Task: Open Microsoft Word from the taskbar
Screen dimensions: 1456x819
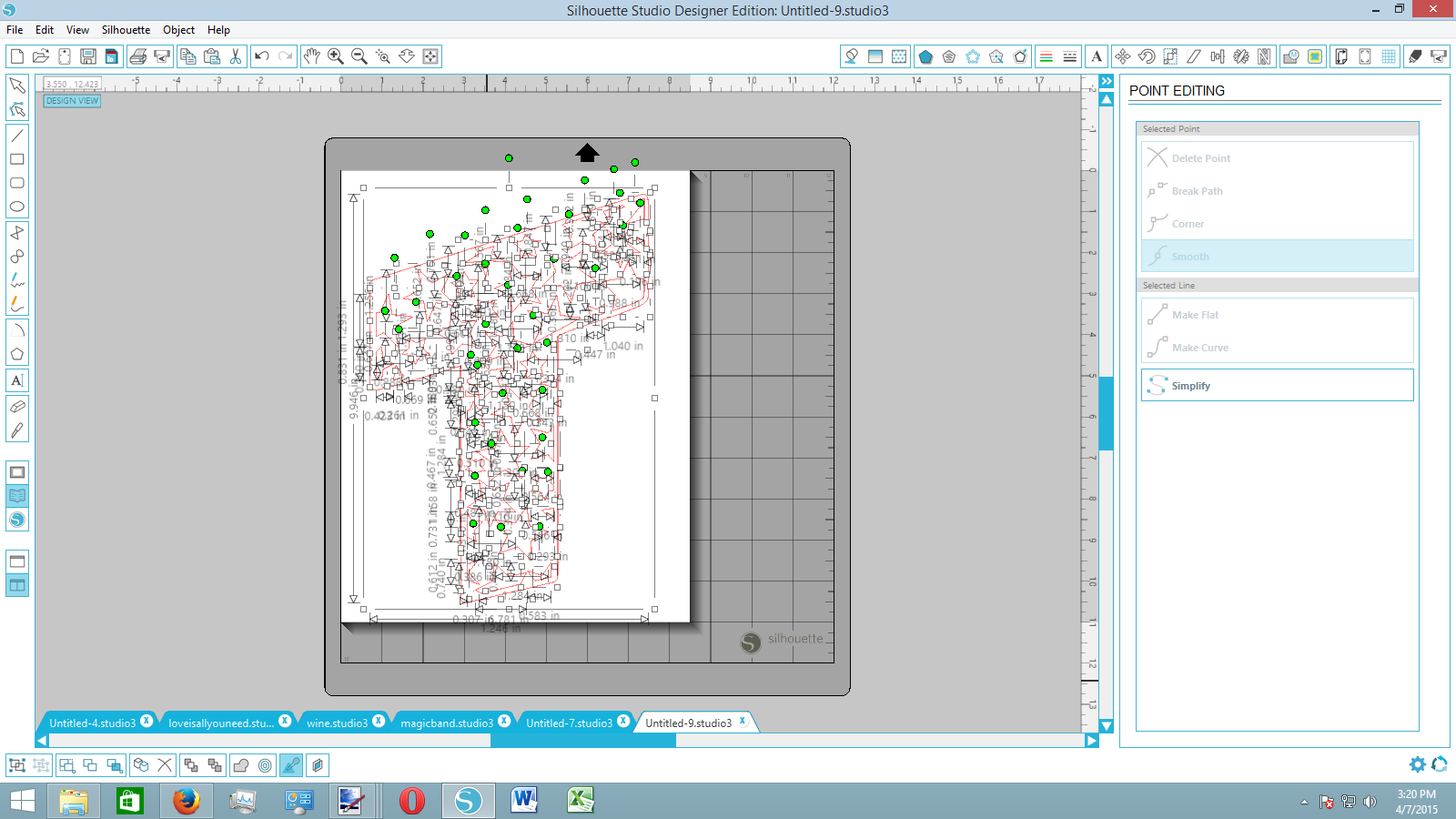Action: pos(524,801)
